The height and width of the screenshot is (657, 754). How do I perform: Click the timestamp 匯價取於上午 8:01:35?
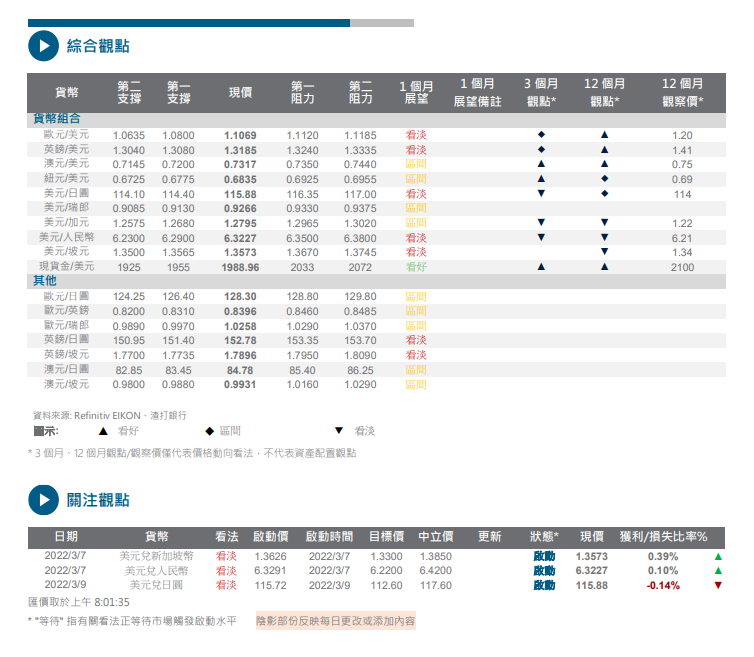[x=79, y=602]
